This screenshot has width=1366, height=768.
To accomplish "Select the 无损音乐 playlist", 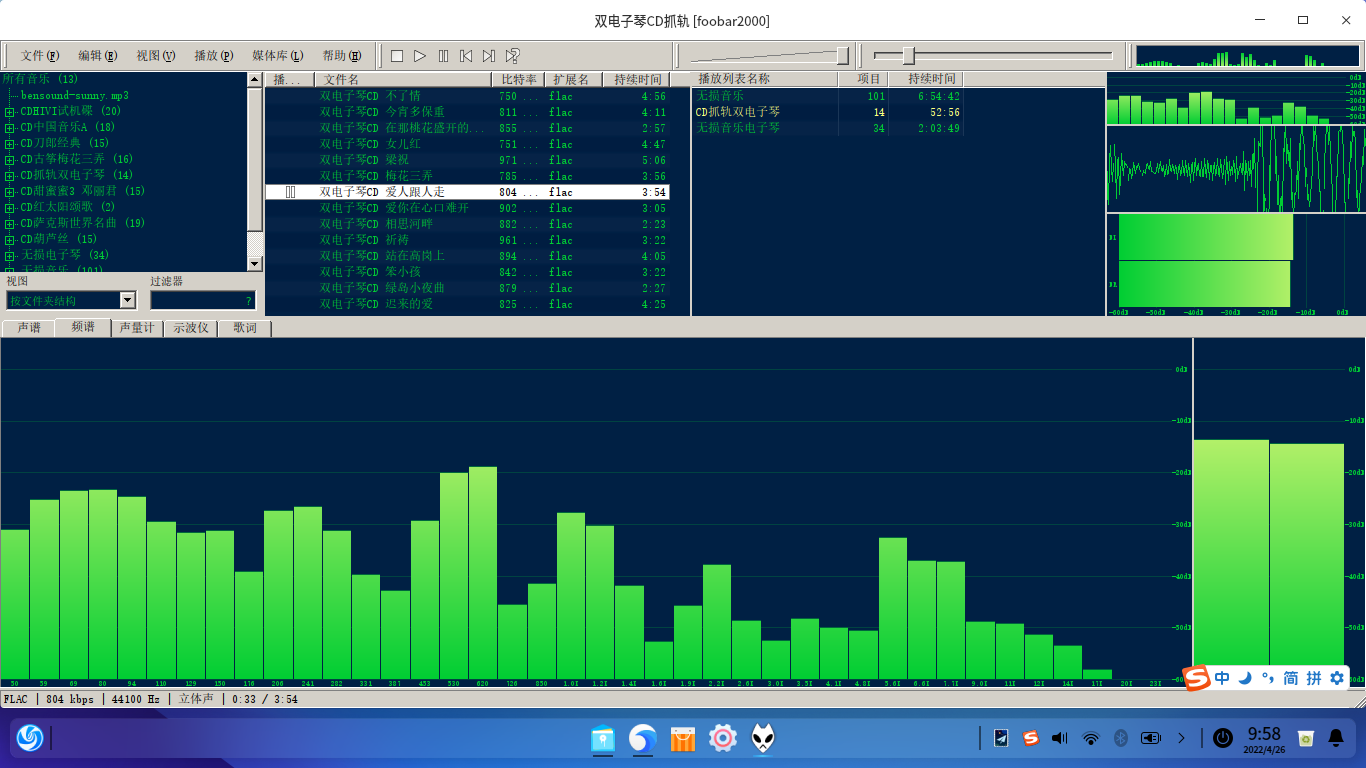I will pyautogui.click(x=721, y=96).
